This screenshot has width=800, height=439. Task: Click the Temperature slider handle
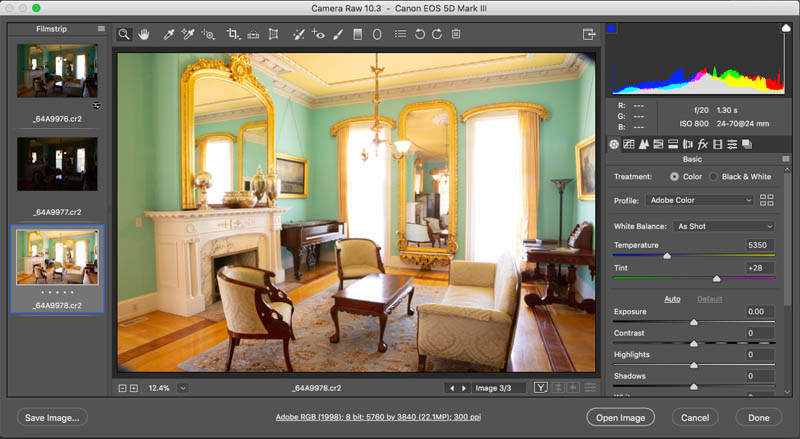click(667, 256)
